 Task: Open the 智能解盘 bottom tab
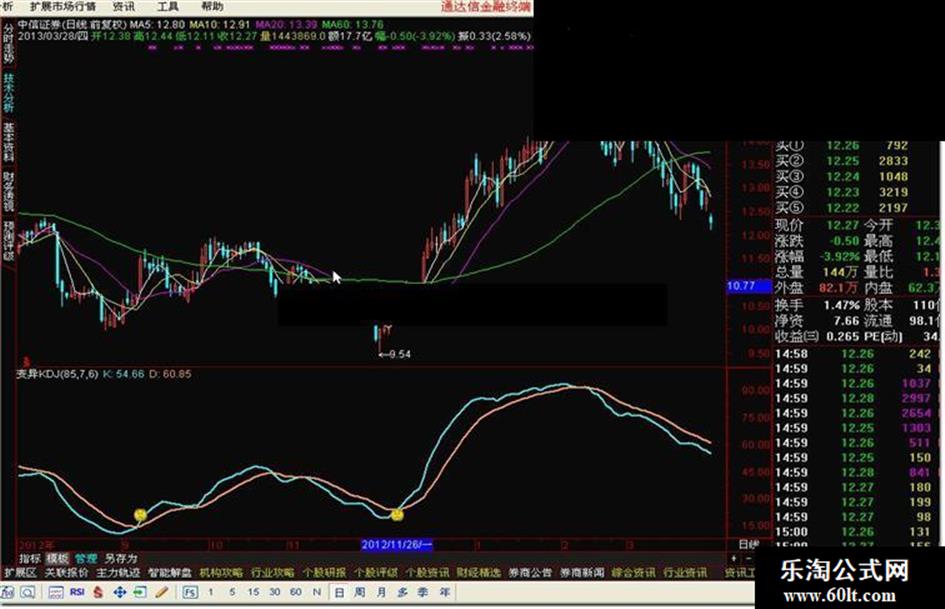pyautogui.click(x=170, y=572)
